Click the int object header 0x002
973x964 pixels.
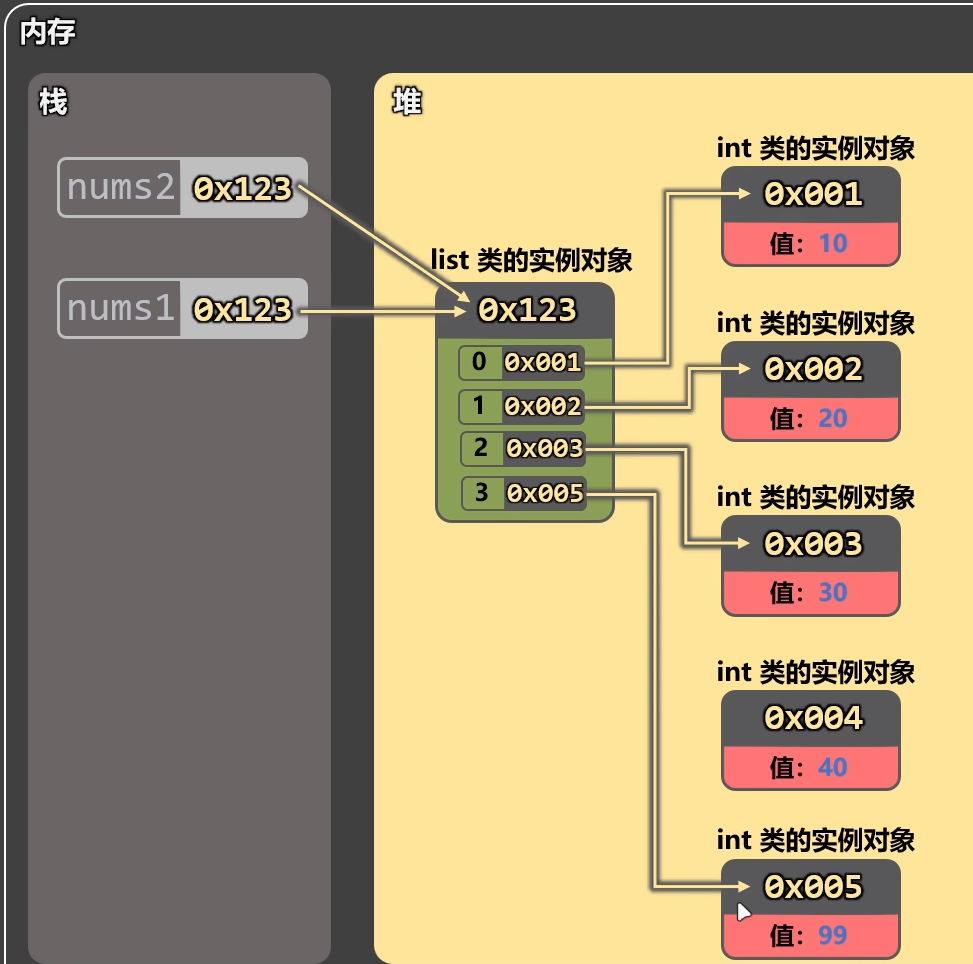[x=811, y=369]
